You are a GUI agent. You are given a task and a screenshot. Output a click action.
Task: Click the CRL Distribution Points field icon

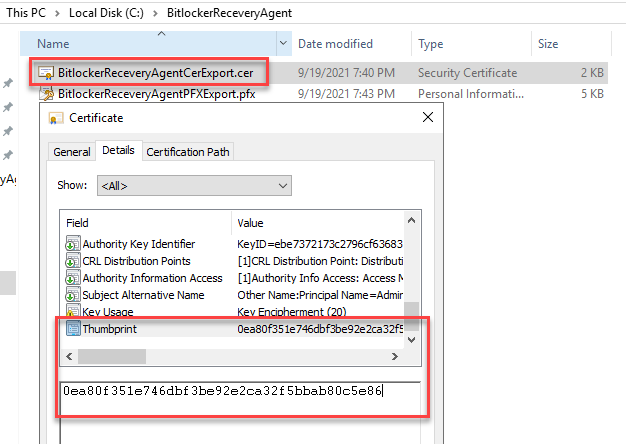point(71,261)
